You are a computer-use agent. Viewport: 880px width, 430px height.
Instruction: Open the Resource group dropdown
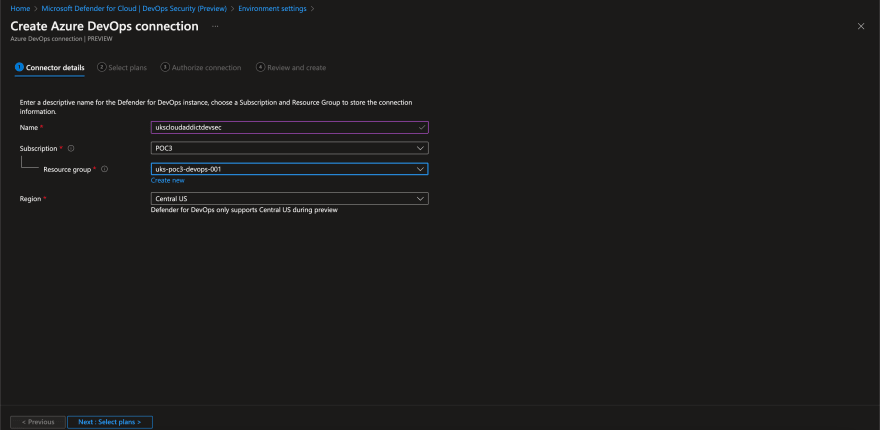coord(290,169)
